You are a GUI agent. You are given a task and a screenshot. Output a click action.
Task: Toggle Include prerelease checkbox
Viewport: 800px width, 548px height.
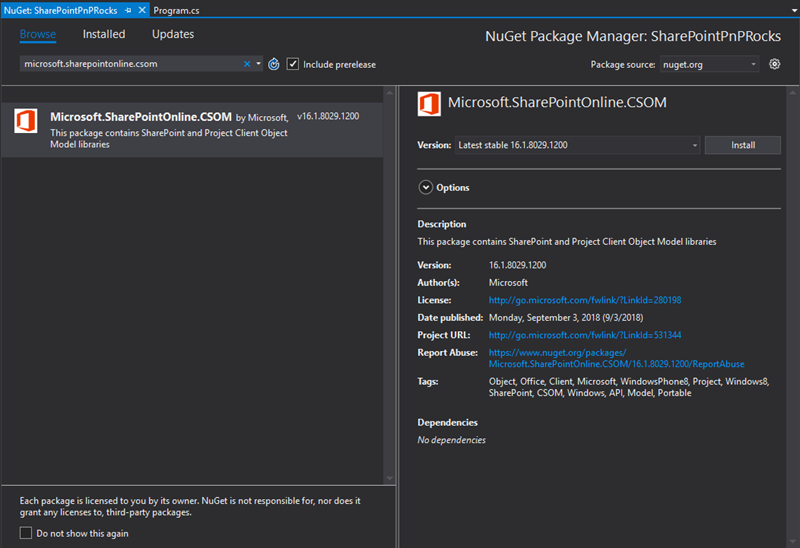click(x=292, y=64)
